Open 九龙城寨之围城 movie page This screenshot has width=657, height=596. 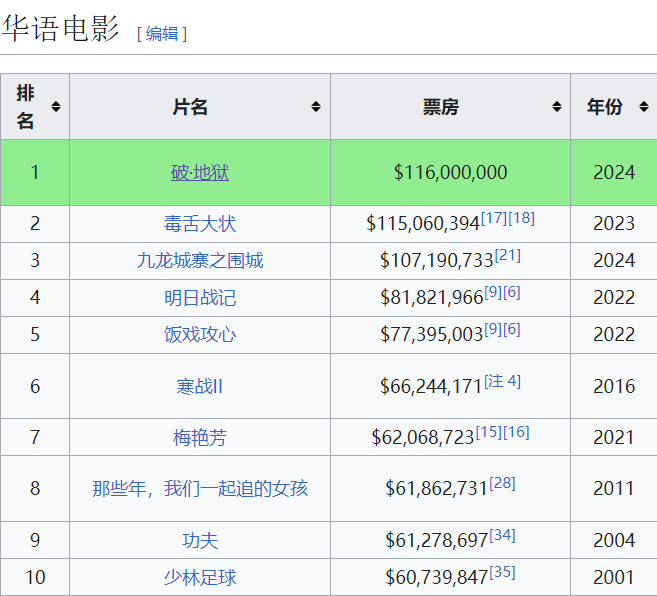[200, 260]
